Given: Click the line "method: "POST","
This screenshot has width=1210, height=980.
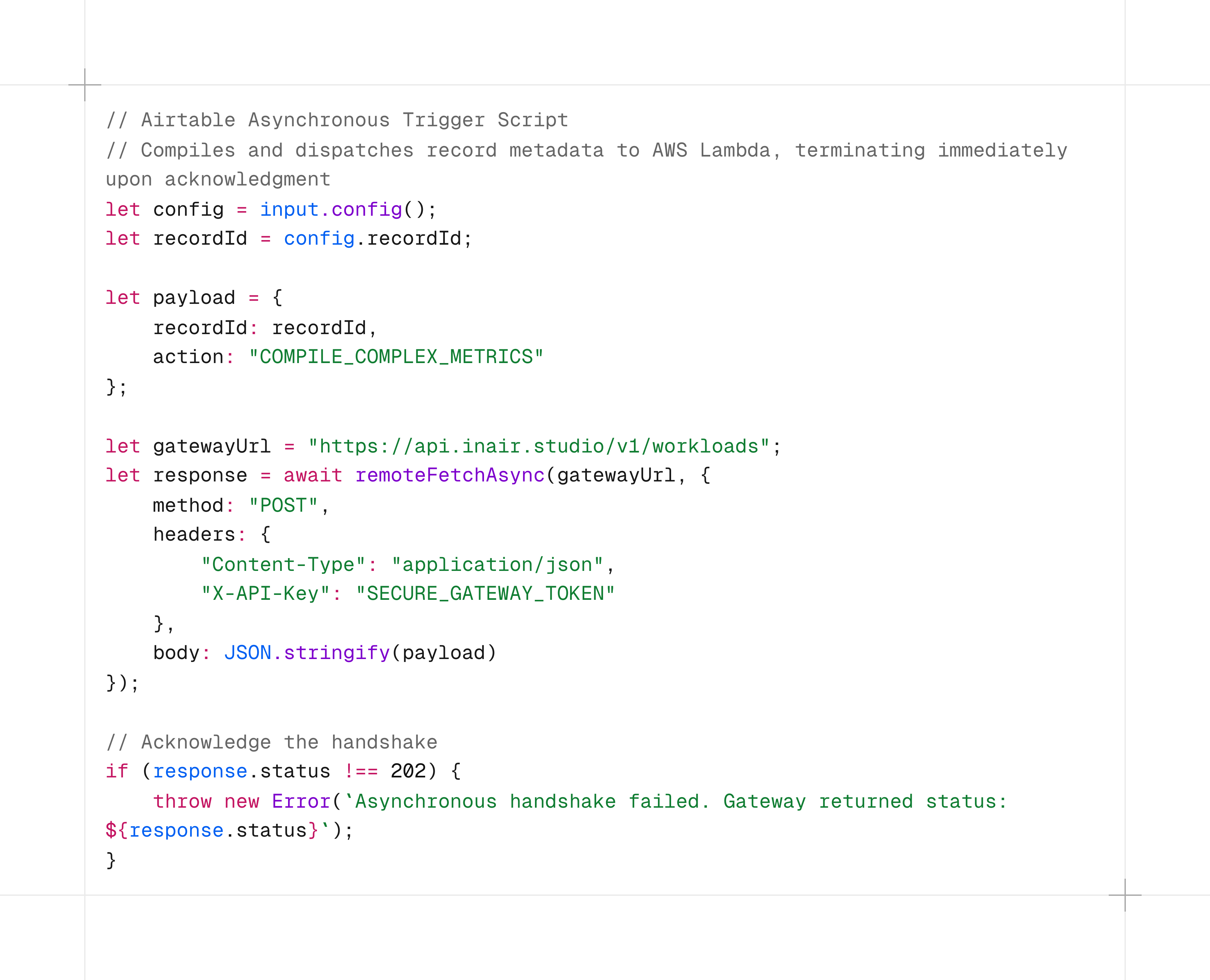Looking at the screenshot, I should pos(241,505).
